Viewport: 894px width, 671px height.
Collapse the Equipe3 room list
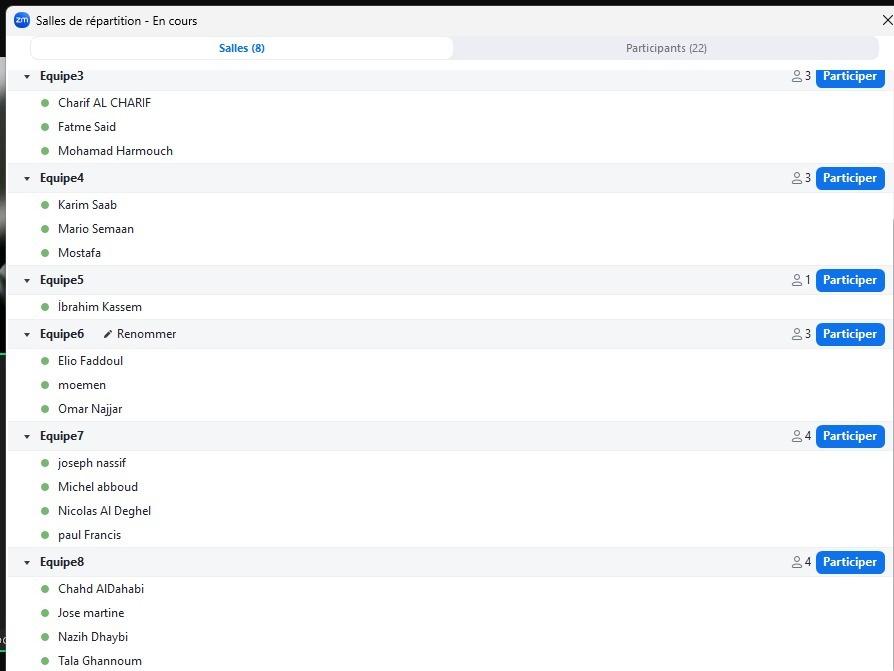tap(27, 77)
